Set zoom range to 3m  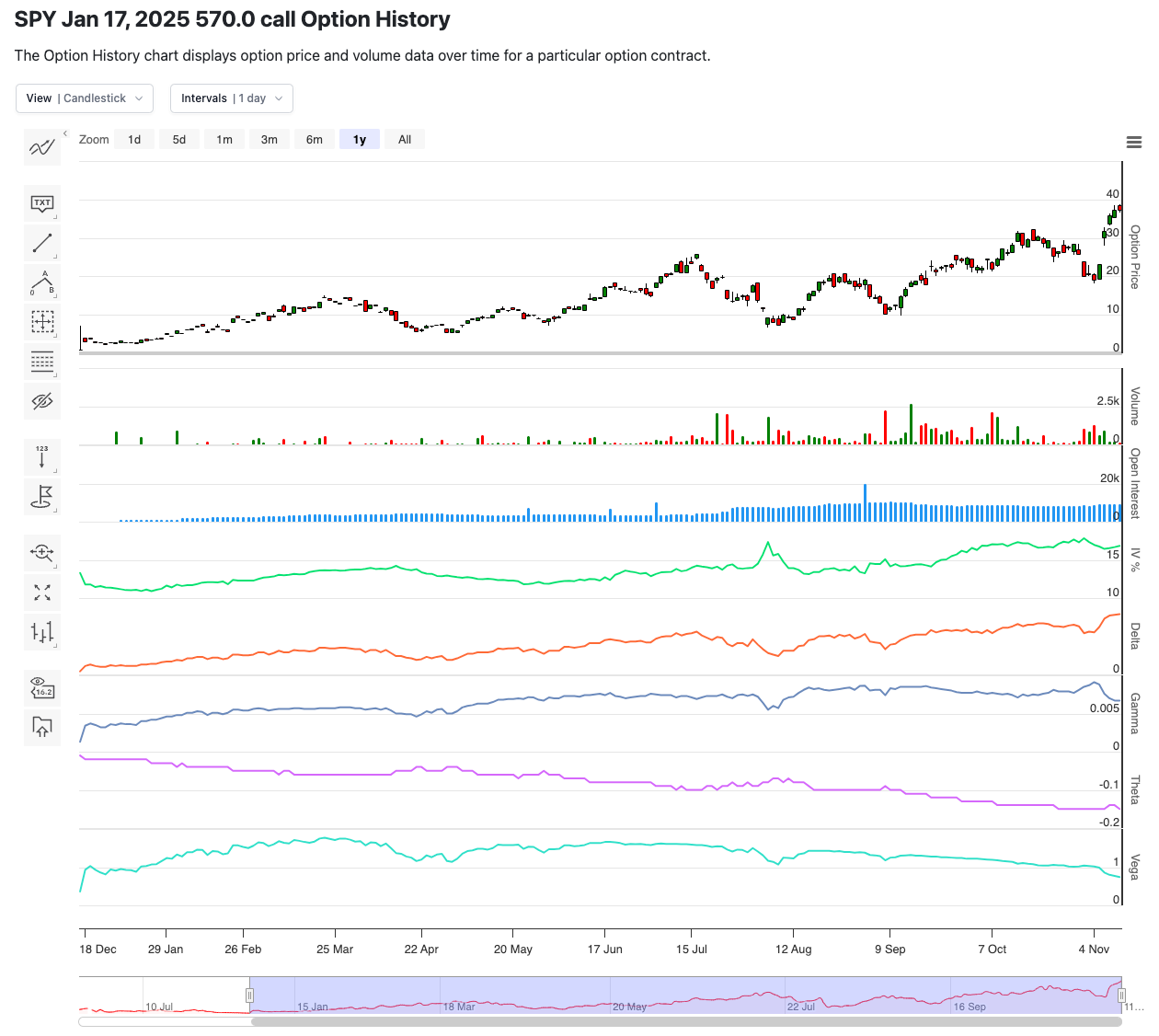click(270, 140)
